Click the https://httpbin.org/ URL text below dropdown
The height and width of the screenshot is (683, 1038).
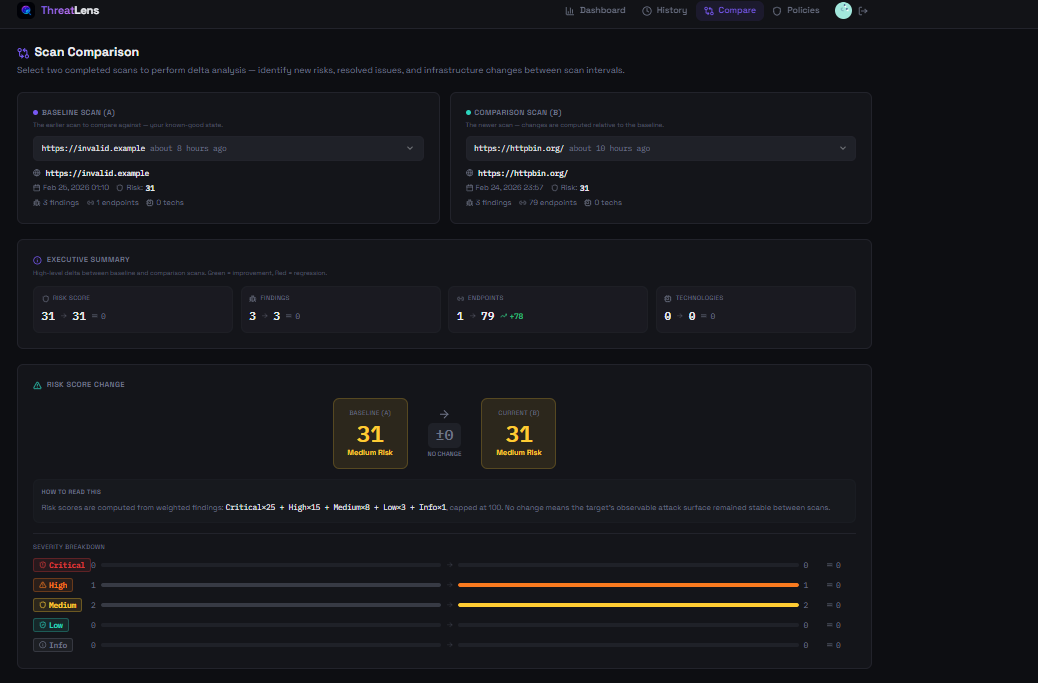click(x=523, y=173)
